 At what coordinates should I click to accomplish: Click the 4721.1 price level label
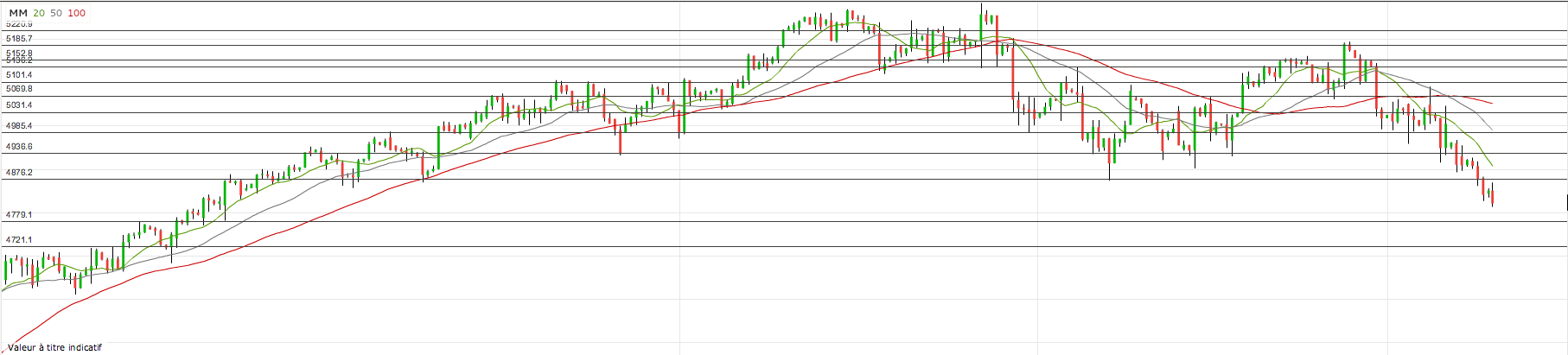coord(19,240)
